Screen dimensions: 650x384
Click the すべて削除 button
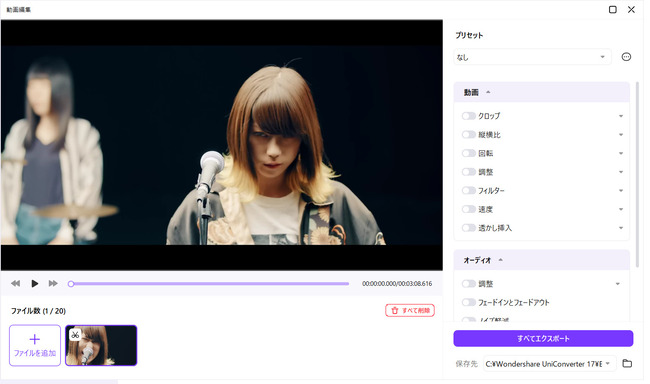point(410,311)
